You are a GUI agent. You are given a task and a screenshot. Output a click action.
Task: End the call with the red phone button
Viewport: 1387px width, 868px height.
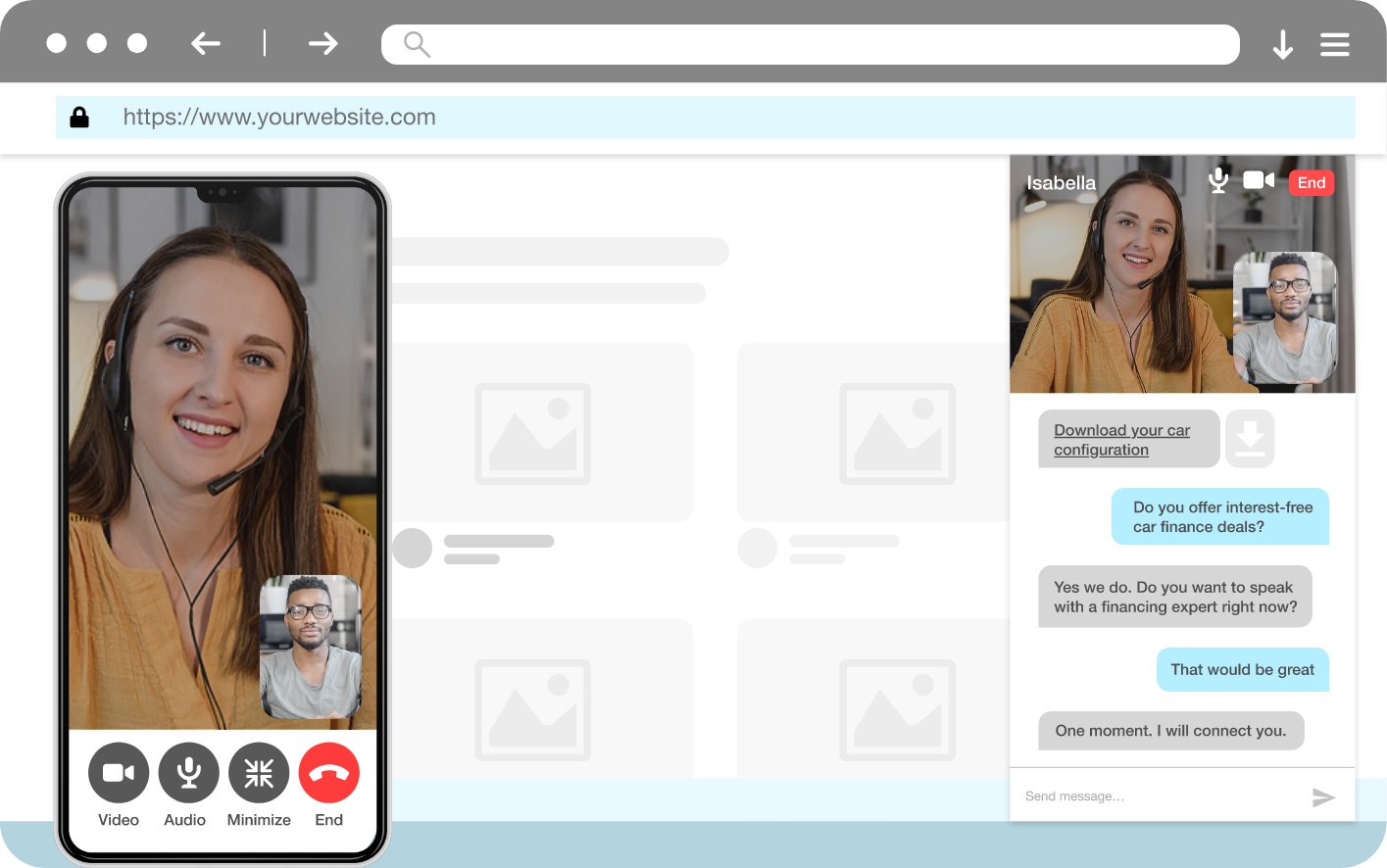(329, 773)
